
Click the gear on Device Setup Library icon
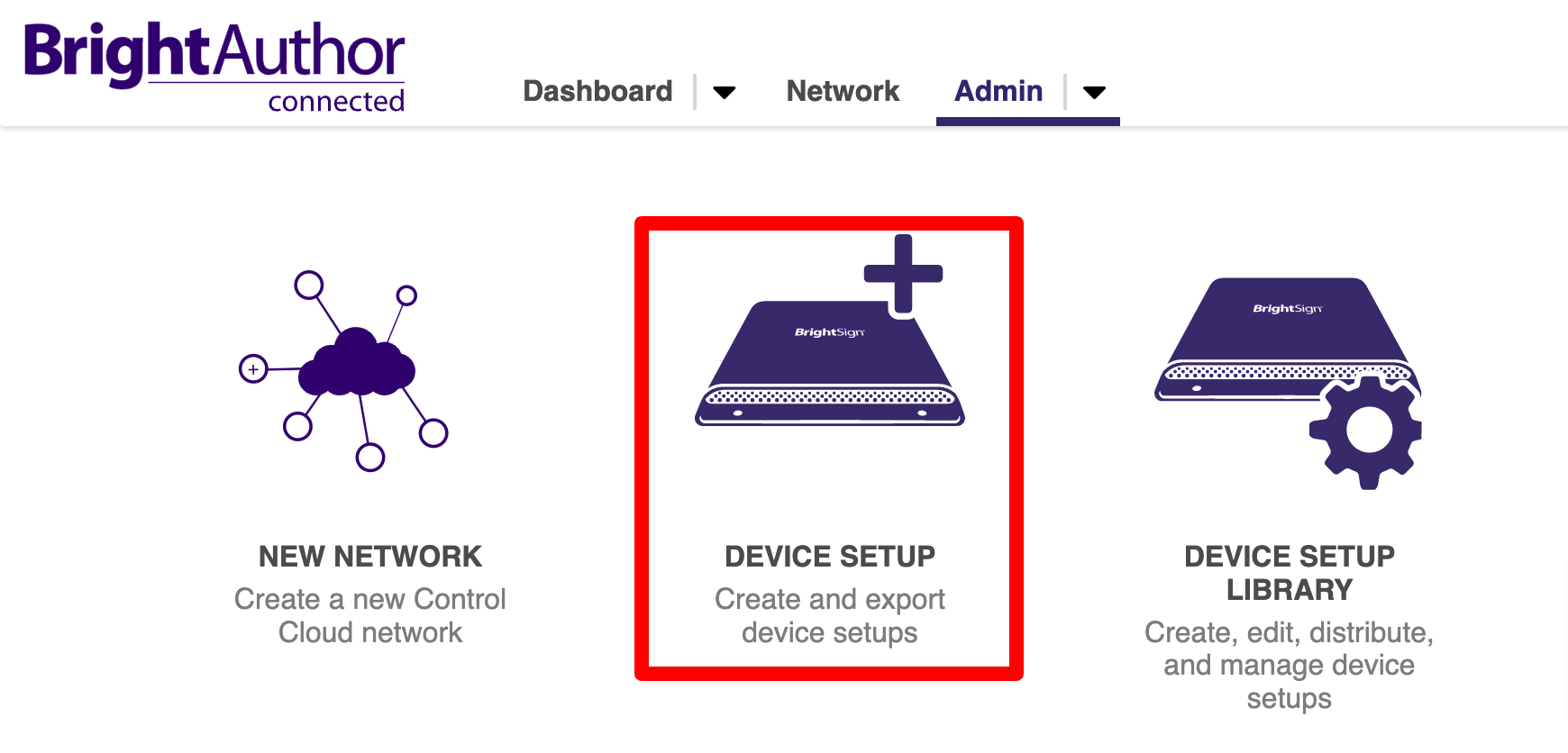(x=1368, y=431)
